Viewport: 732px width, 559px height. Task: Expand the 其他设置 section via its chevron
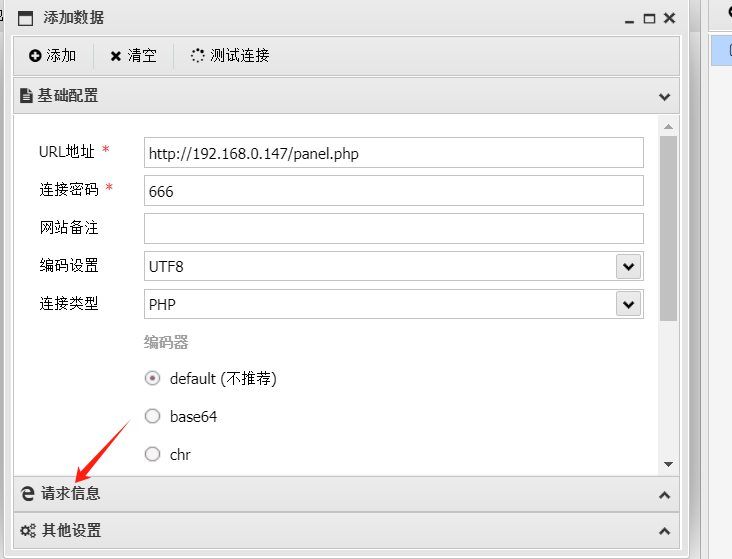[x=664, y=531]
